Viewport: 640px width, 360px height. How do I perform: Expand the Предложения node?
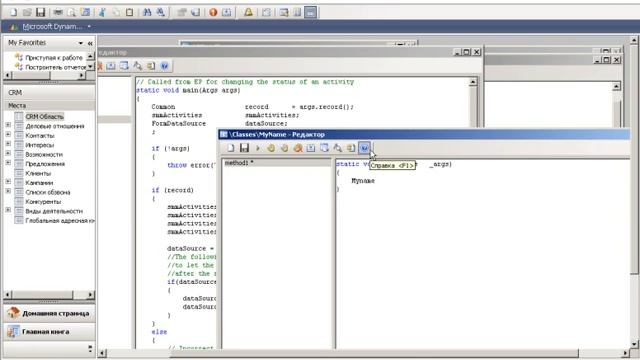pyautogui.click(x=8, y=162)
